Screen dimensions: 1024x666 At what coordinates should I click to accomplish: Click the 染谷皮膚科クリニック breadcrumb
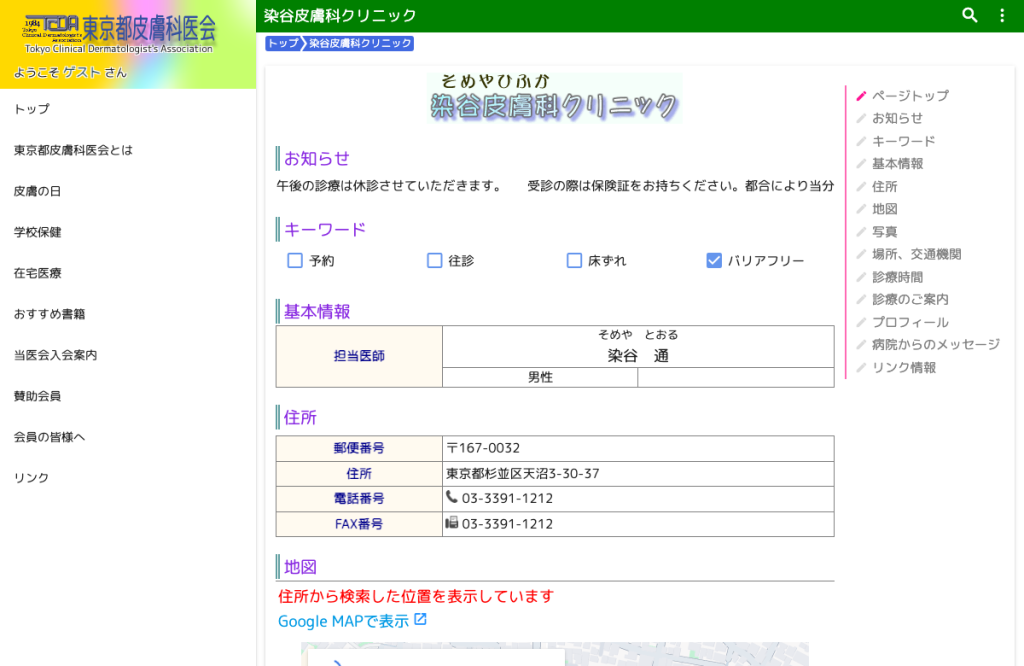tap(359, 43)
